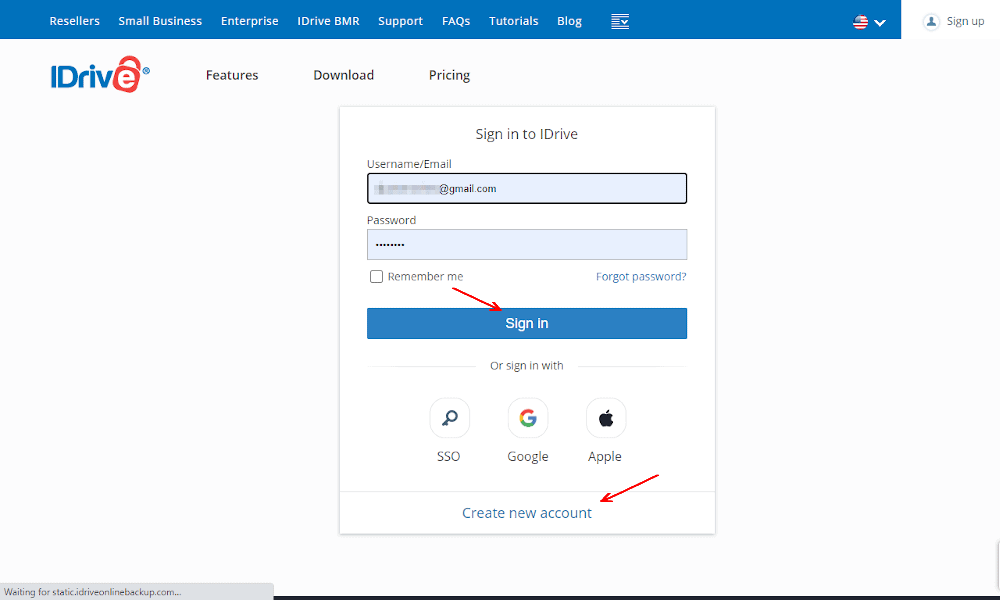The image size is (1000, 600).
Task: Visit the Tutorials page
Action: pyautogui.click(x=513, y=21)
